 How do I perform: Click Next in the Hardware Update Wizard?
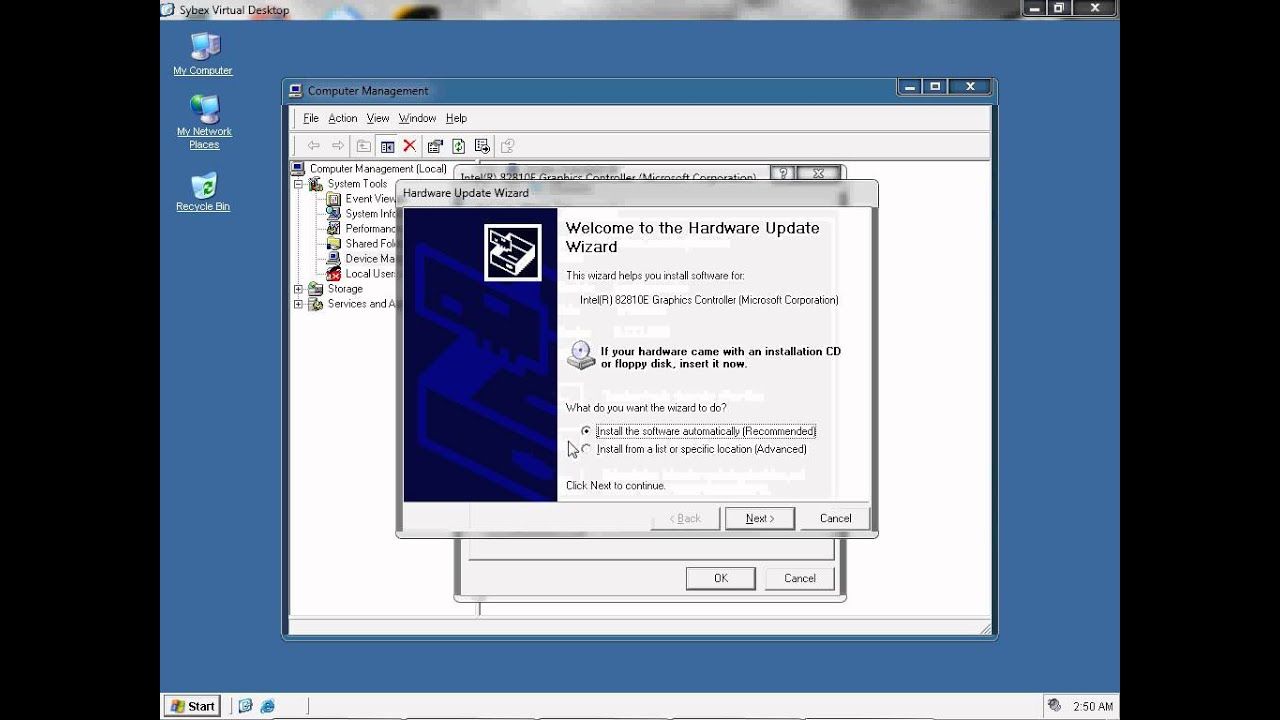coord(760,518)
